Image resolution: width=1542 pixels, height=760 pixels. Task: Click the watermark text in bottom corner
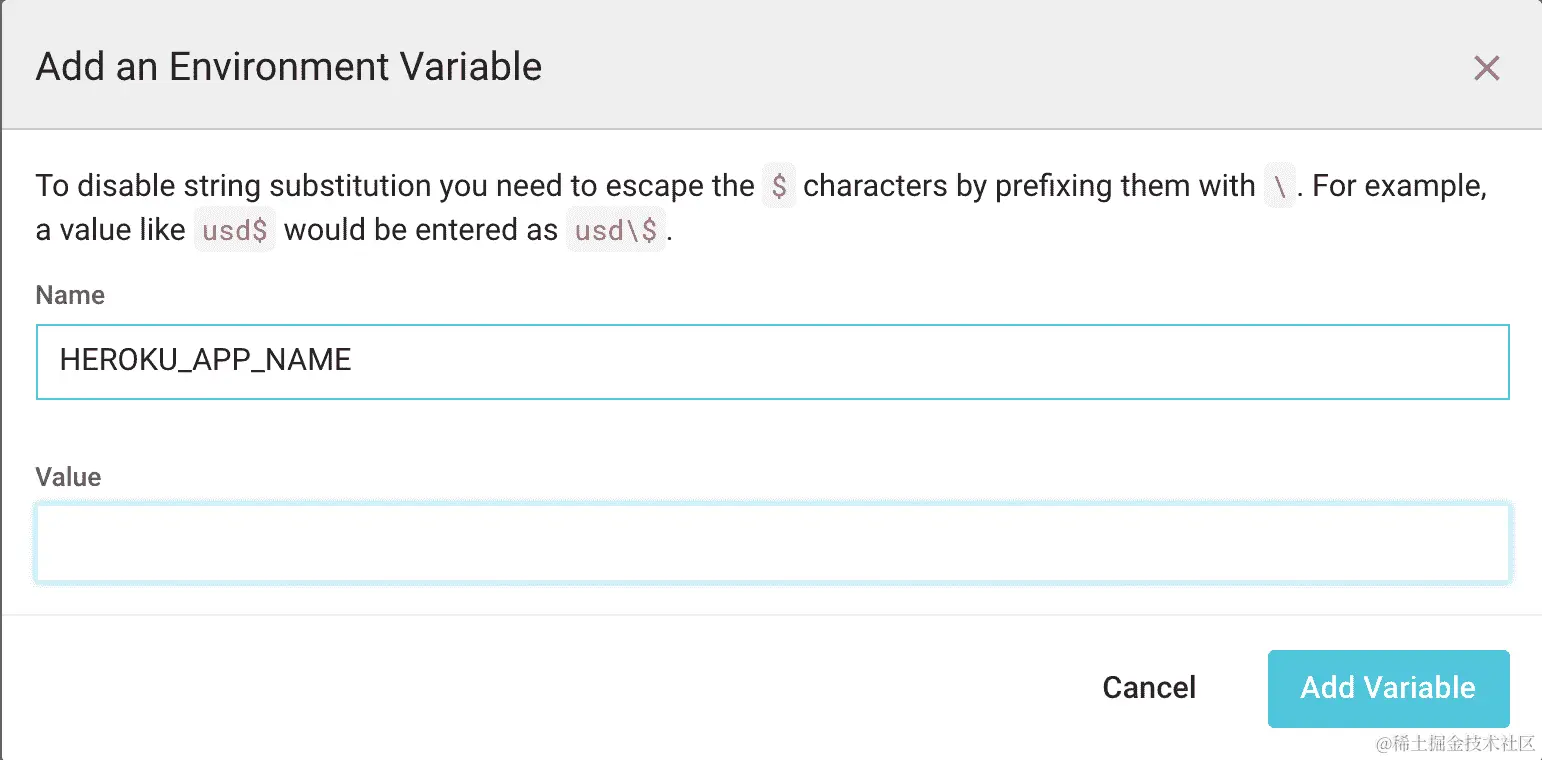tap(1454, 743)
